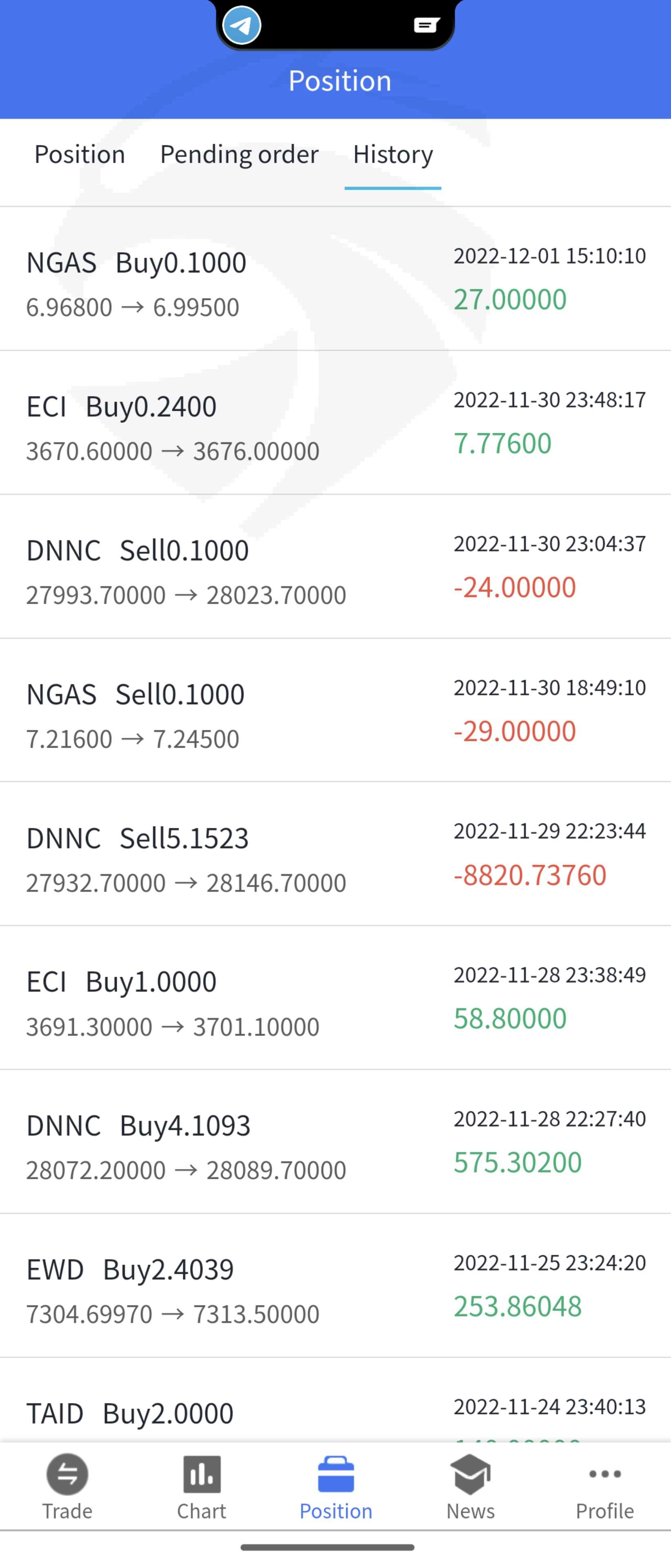The image size is (671, 1568).
Task: Tap the message icon in the Dynamic Island
Action: 426,25
